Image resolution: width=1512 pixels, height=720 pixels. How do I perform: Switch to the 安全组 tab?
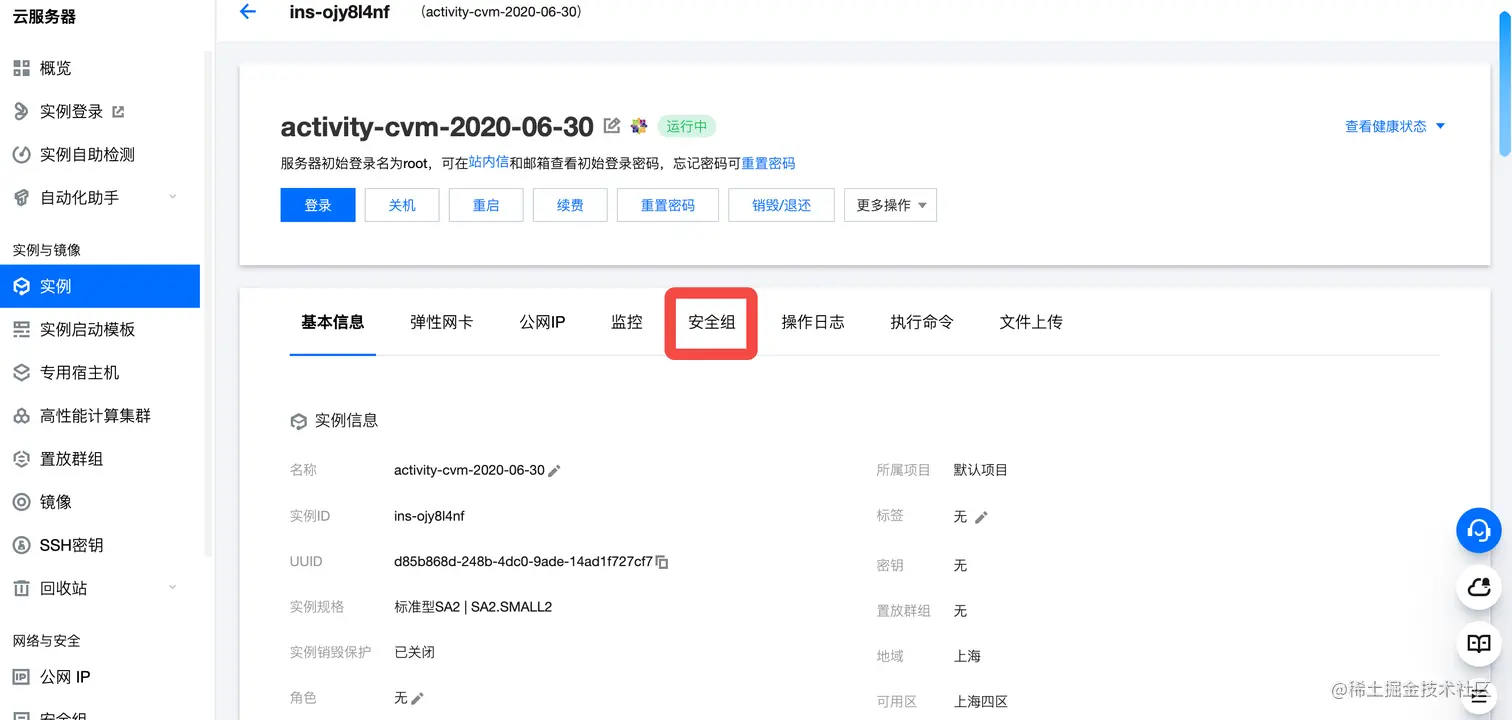[x=712, y=322]
